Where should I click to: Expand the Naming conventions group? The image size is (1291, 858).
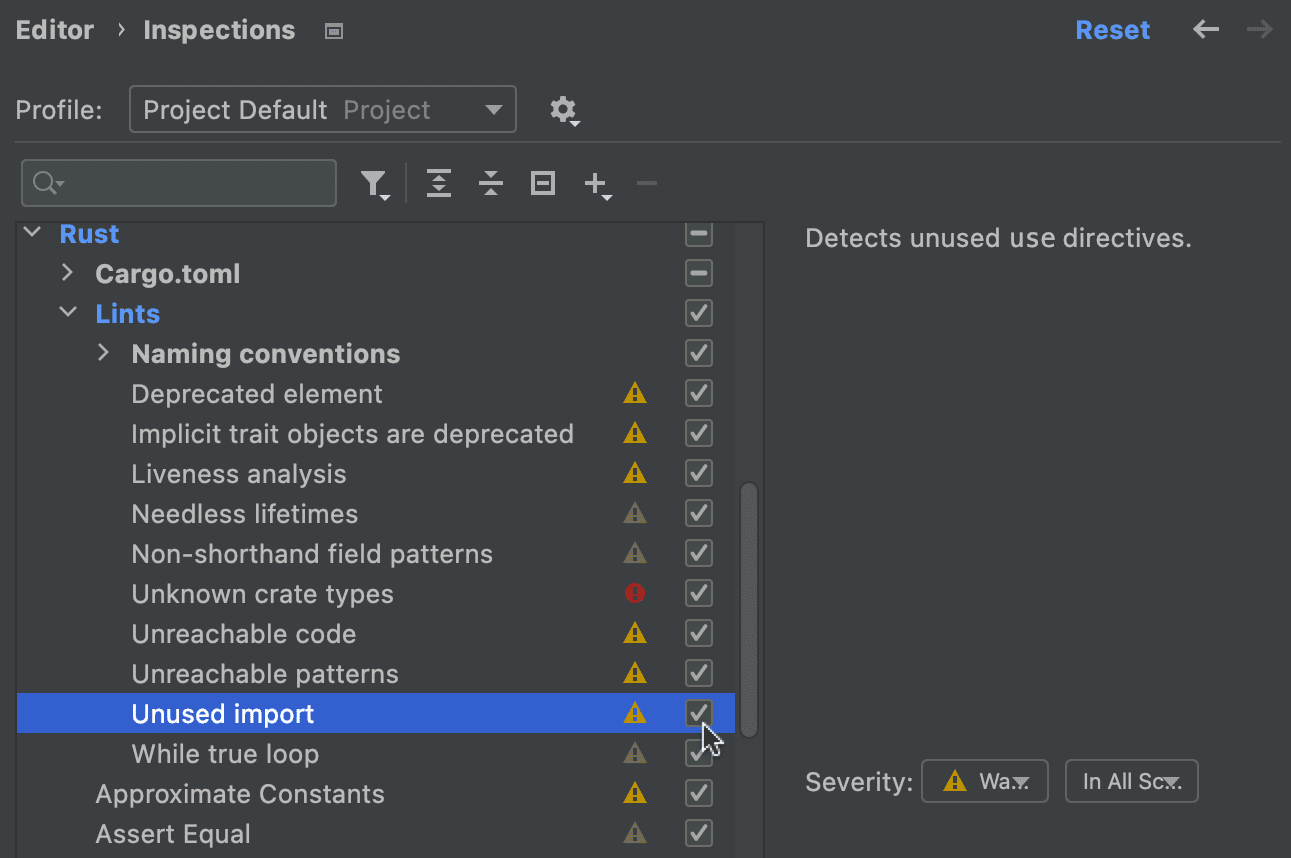click(x=102, y=352)
